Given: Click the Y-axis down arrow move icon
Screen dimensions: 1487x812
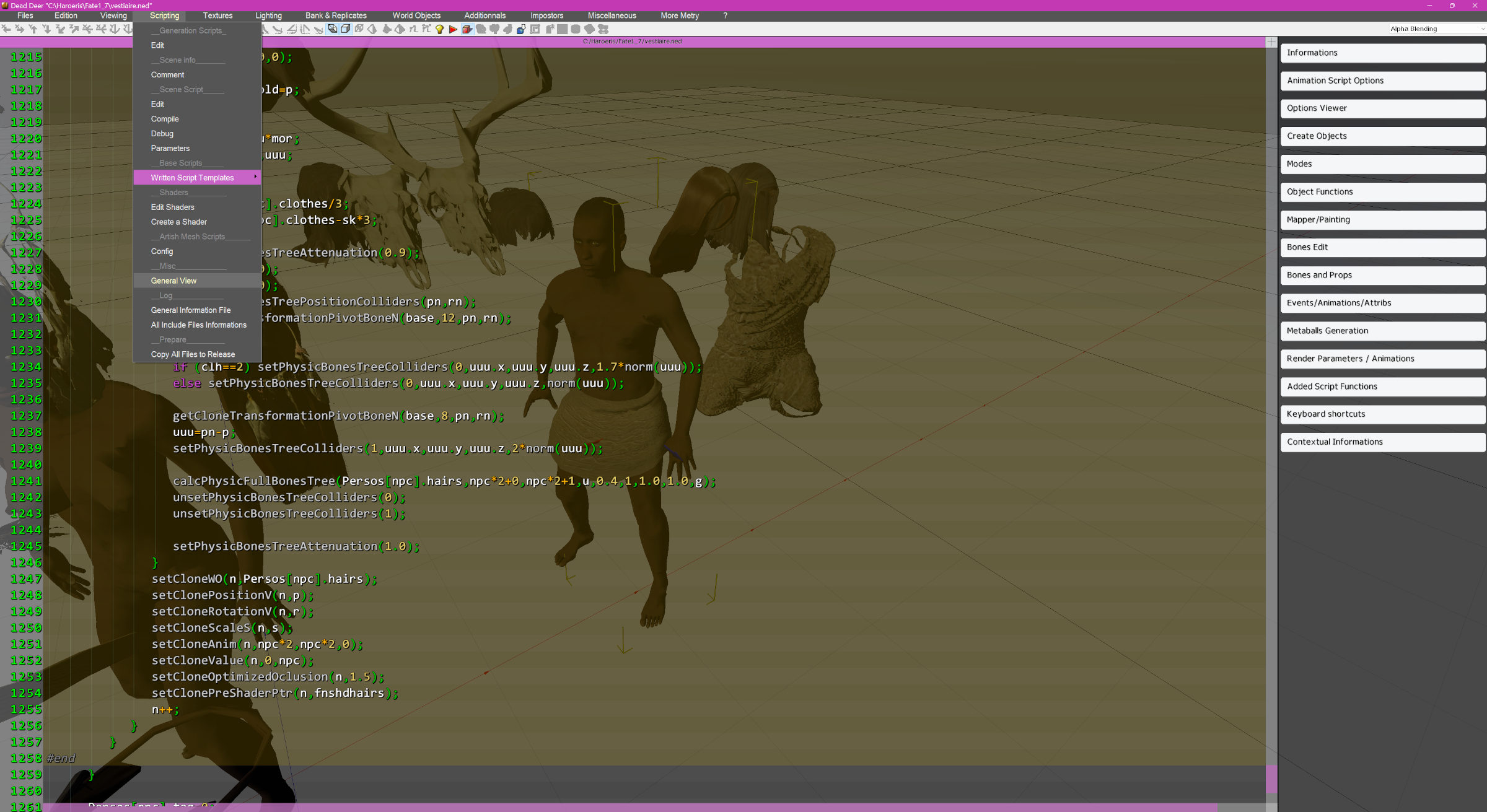Looking at the screenshot, I should [46, 28].
